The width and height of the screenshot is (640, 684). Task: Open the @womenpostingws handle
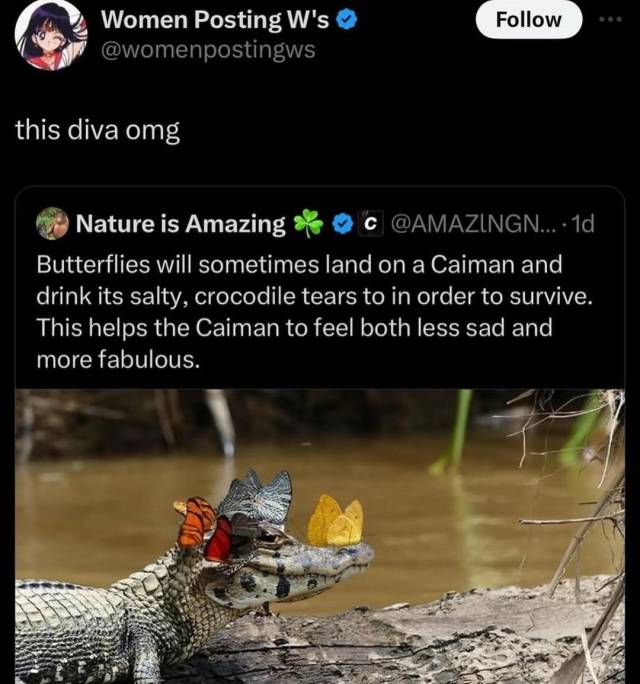[208, 49]
